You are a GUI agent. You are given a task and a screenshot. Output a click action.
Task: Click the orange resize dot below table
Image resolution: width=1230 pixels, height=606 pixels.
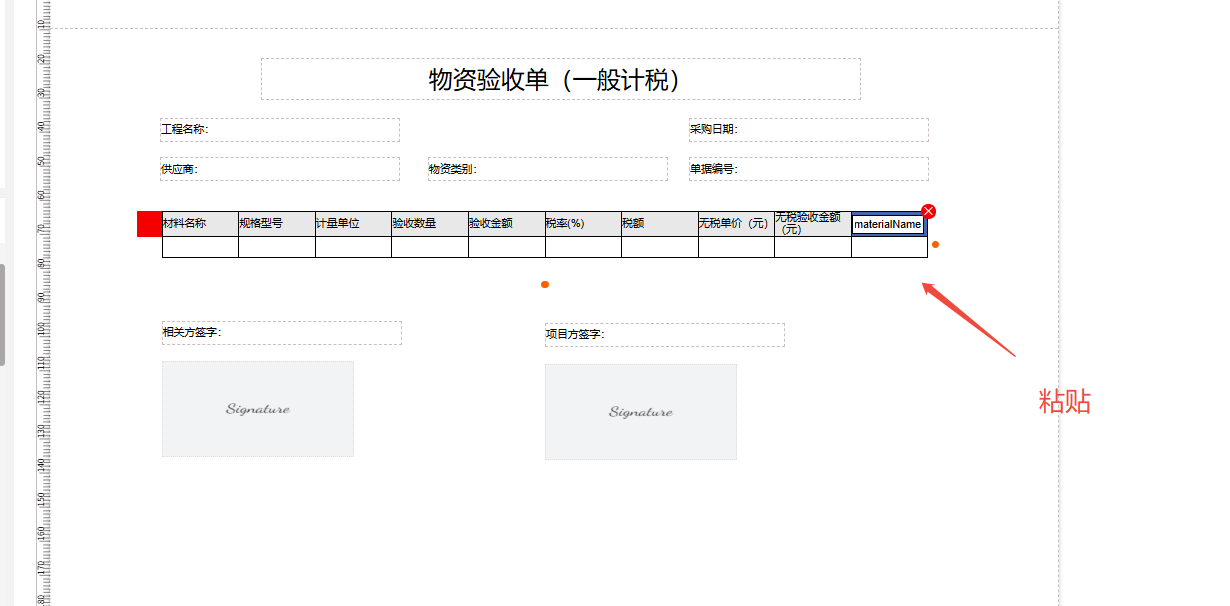(545, 285)
